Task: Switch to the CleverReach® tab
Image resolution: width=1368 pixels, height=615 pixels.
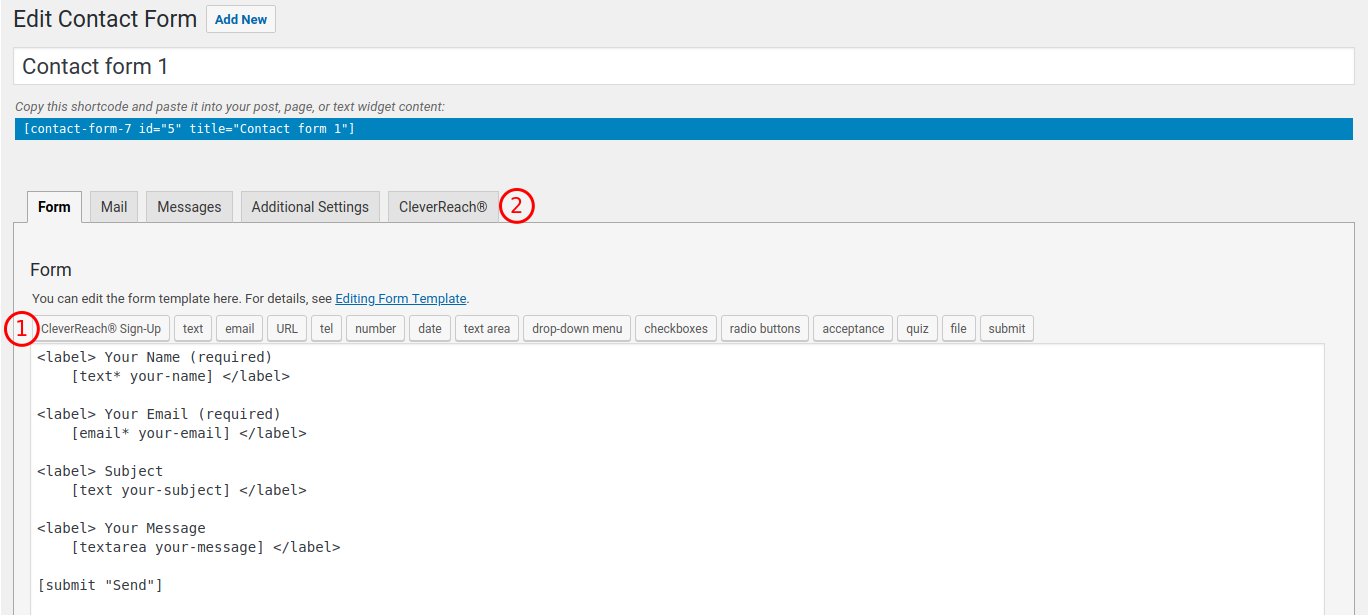Action: [443, 207]
